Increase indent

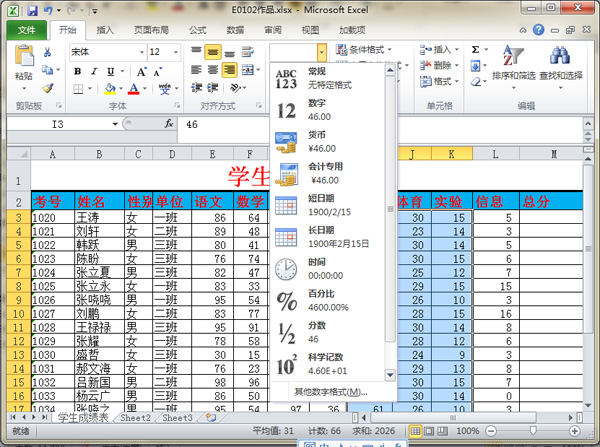pos(213,88)
